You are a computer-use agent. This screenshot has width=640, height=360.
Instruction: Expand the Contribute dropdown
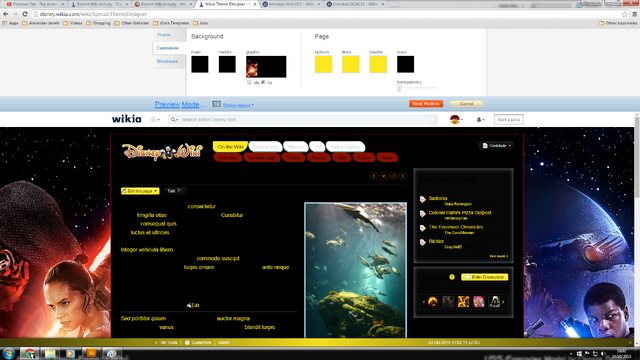tap(496, 146)
